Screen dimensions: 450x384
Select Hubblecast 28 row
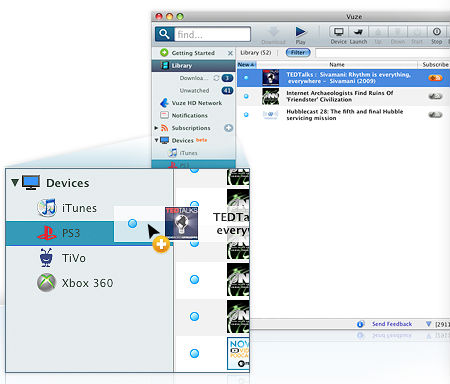point(343,115)
